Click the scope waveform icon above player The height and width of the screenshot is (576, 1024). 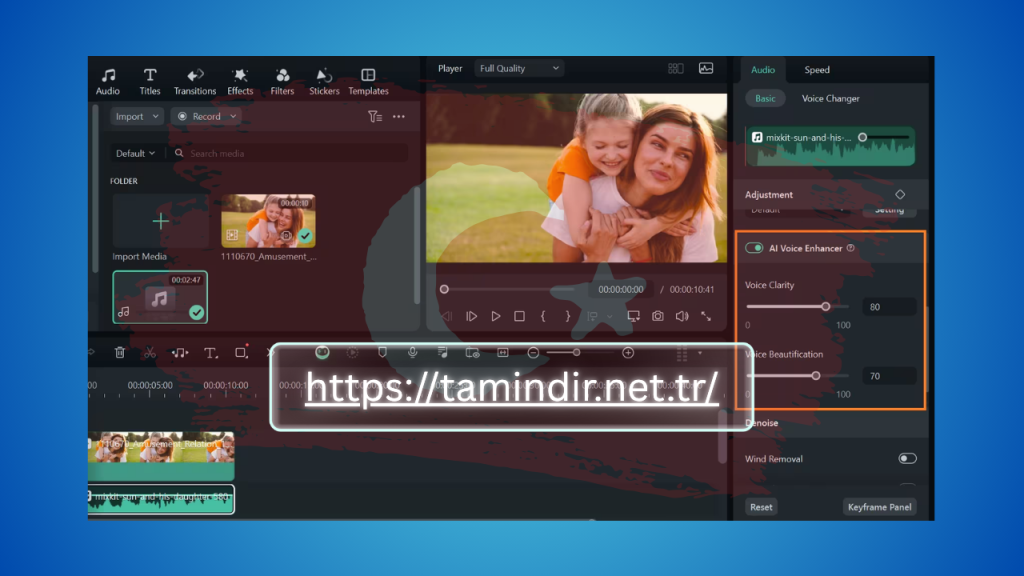pos(706,69)
